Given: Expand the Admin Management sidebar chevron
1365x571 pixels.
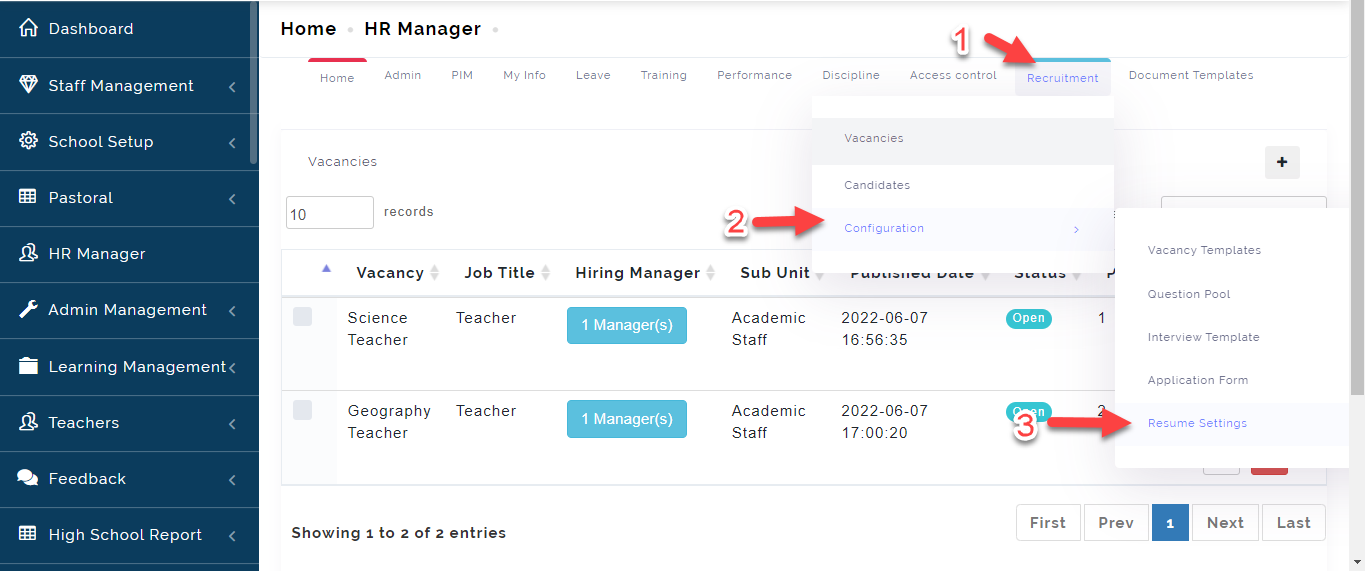Looking at the screenshot, I should pyautogui.click(x=232, y=311).
